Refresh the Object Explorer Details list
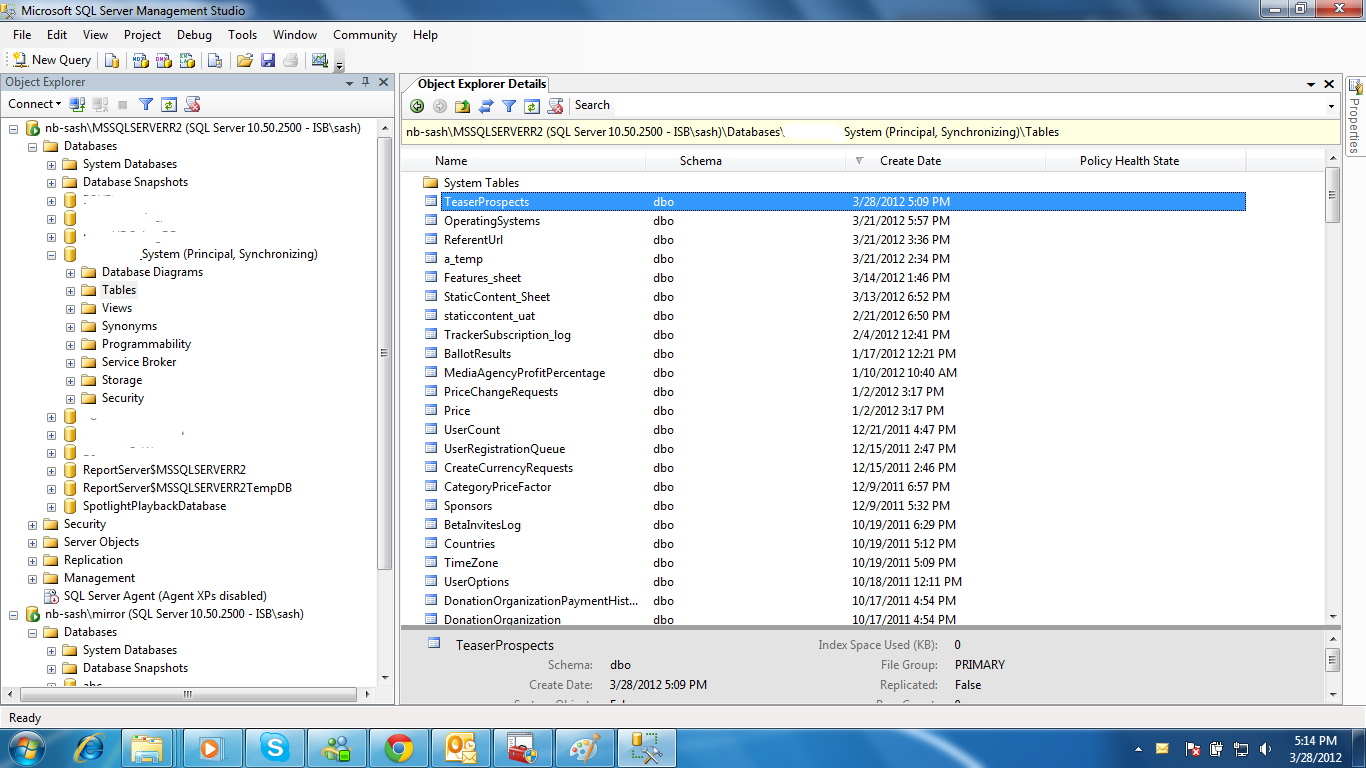Viewport: 1366px width, 768px height. click(x=532, y=106)
